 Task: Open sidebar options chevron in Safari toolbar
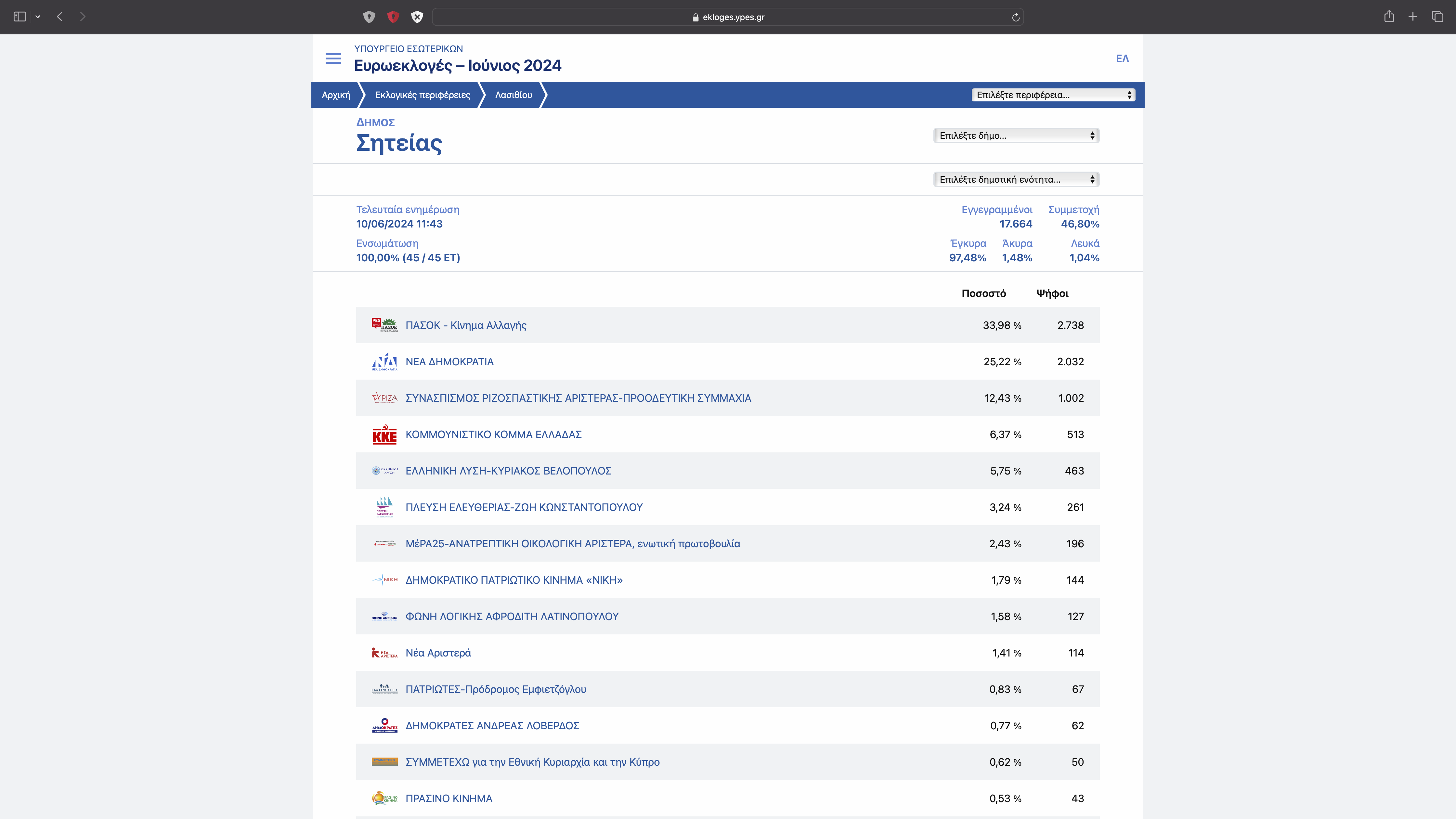(x=38, y=17)
